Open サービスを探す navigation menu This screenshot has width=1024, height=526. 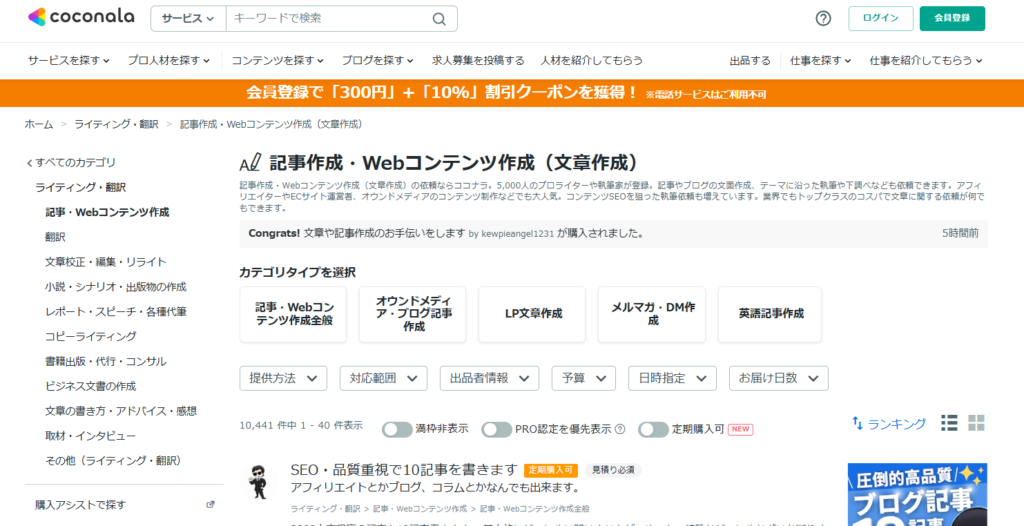(68, 60)
